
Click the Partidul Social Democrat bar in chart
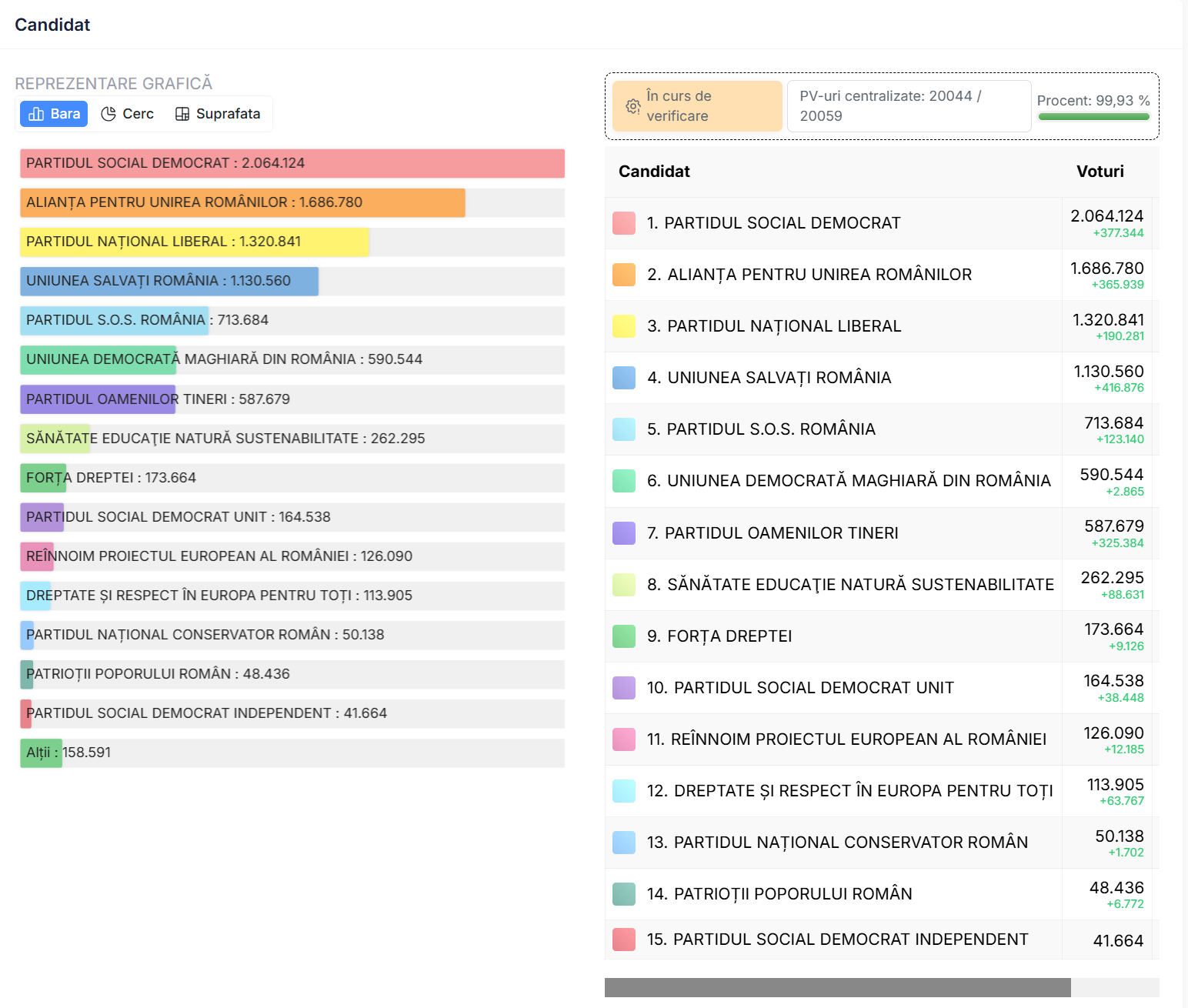292,163
